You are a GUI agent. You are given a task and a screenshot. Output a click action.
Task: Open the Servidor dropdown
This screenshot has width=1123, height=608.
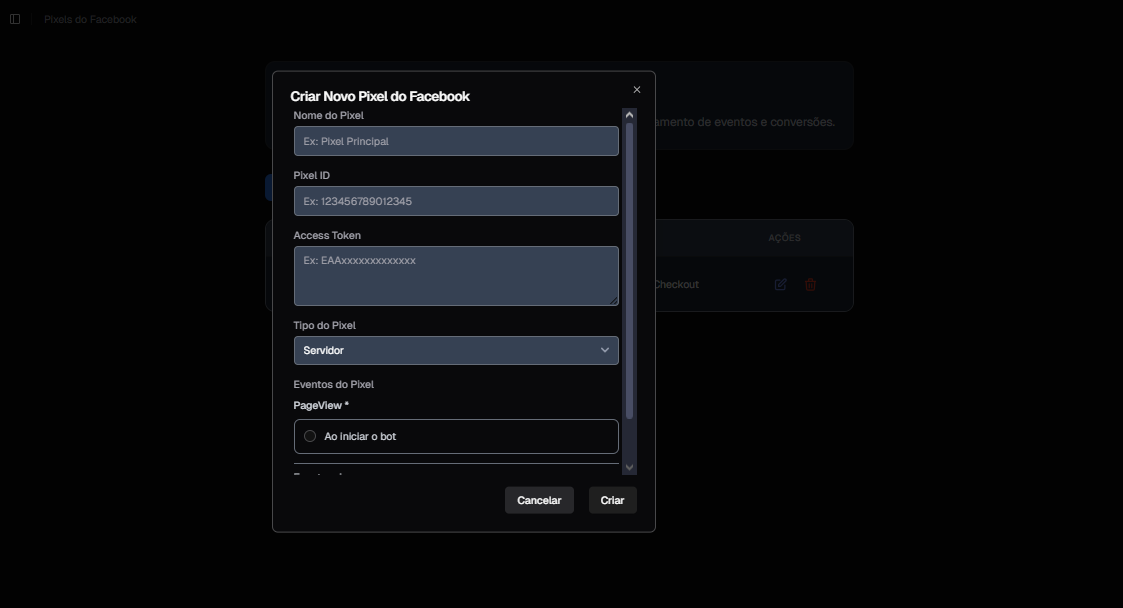click(455, 350)
